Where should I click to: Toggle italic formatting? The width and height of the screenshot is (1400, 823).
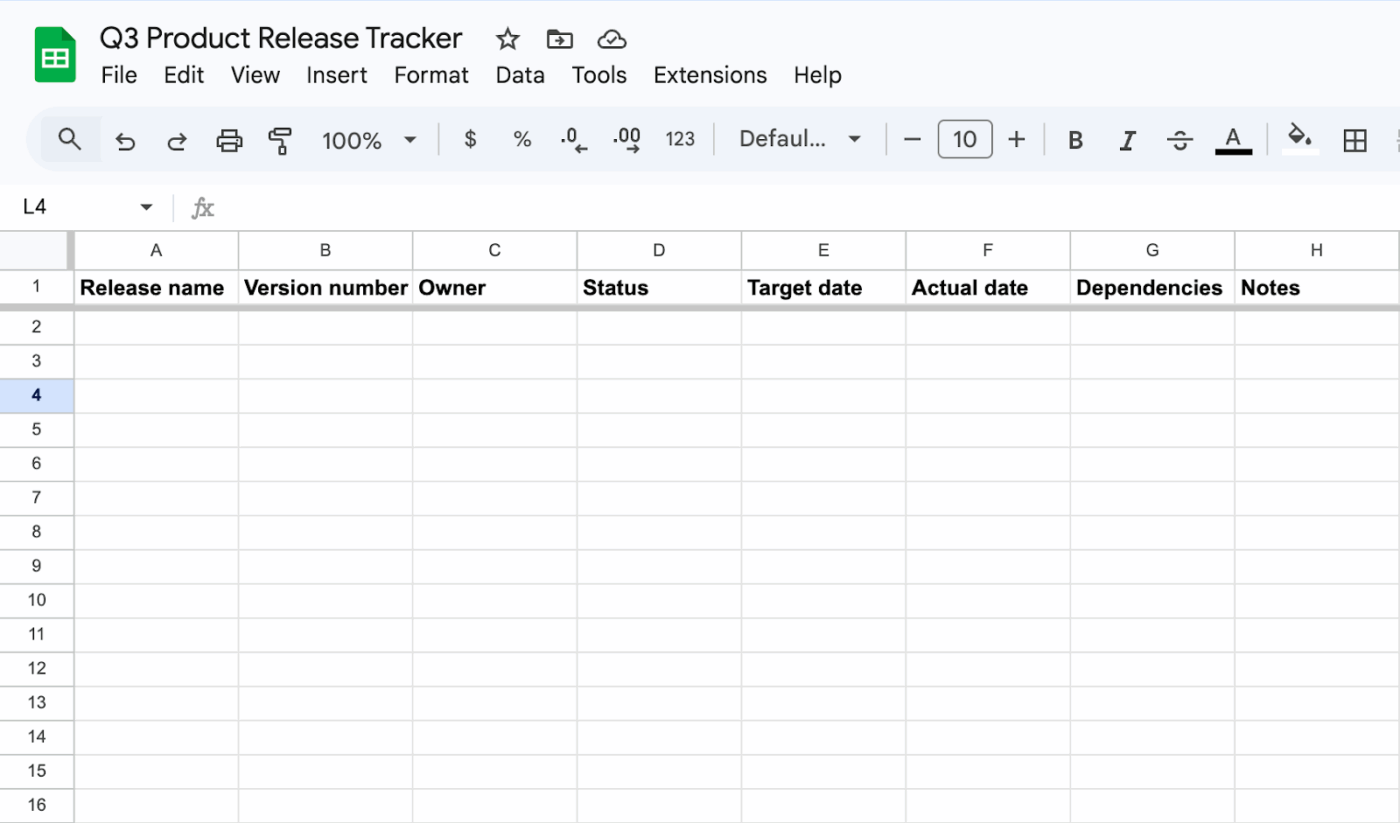[x=1127, y=140]
